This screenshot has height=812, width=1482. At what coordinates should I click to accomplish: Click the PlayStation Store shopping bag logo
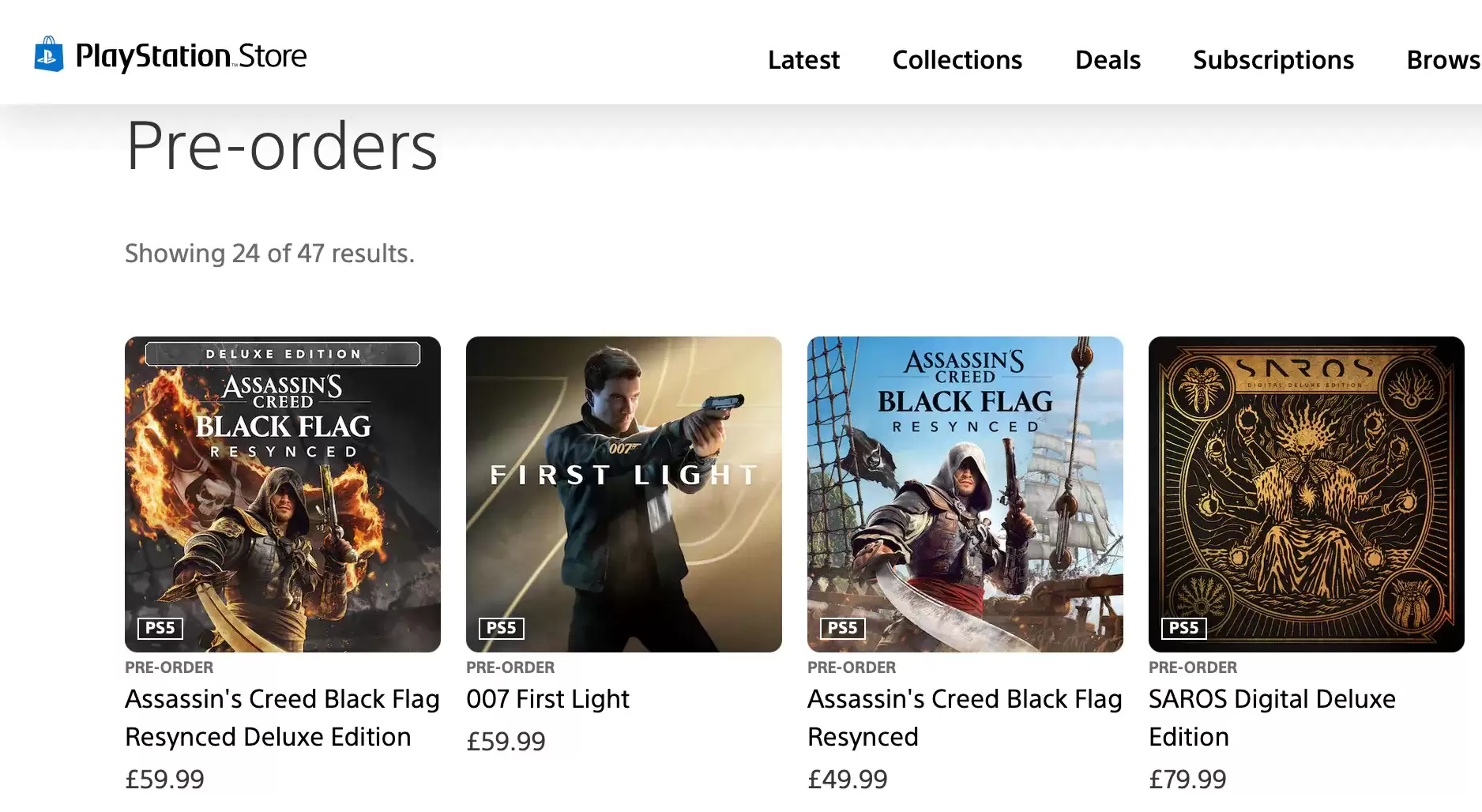48,55
